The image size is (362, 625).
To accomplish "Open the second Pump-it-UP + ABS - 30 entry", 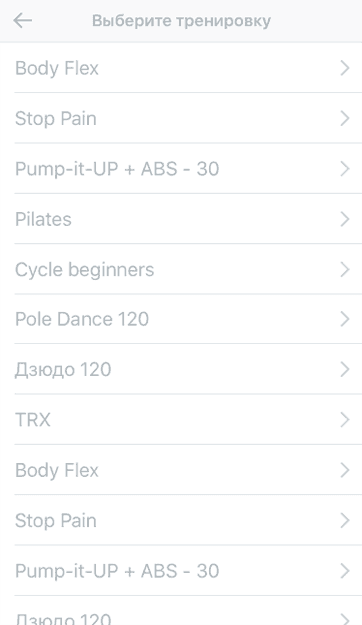I will (181, 571).
